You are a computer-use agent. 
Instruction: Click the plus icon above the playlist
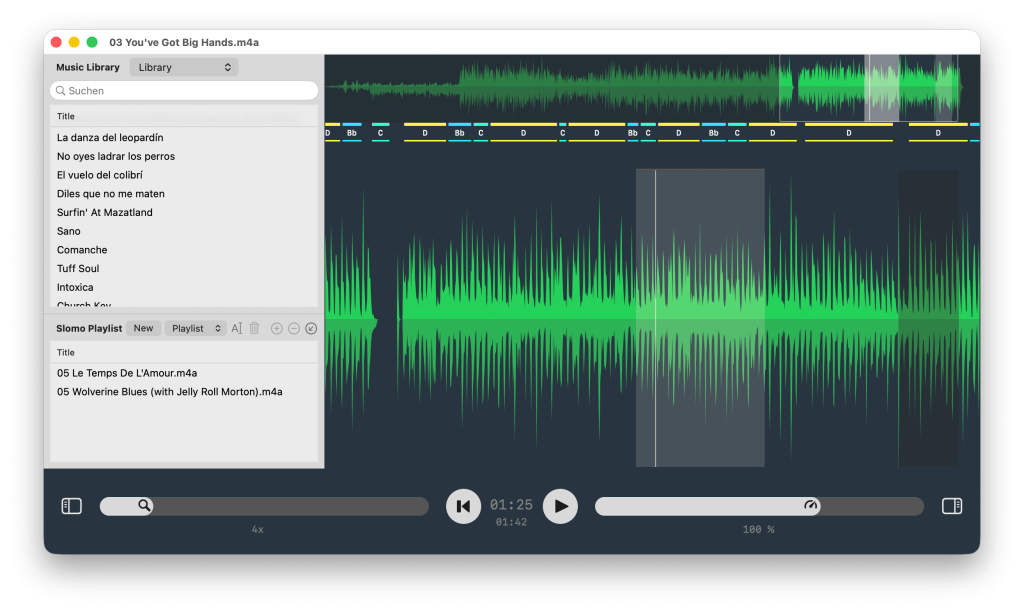[277, 328]
